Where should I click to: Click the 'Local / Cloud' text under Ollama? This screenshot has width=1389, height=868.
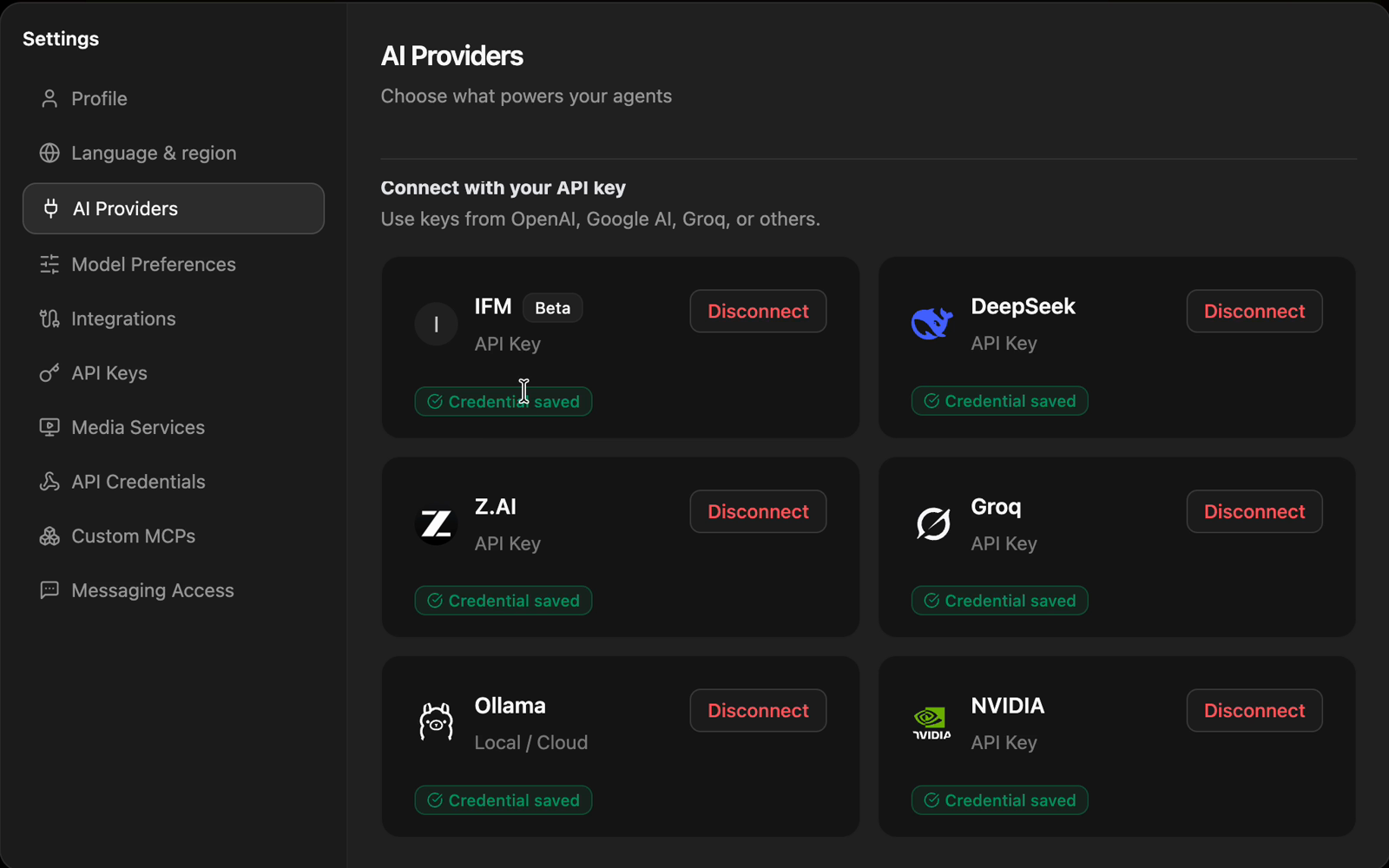[x=531, y=743]
